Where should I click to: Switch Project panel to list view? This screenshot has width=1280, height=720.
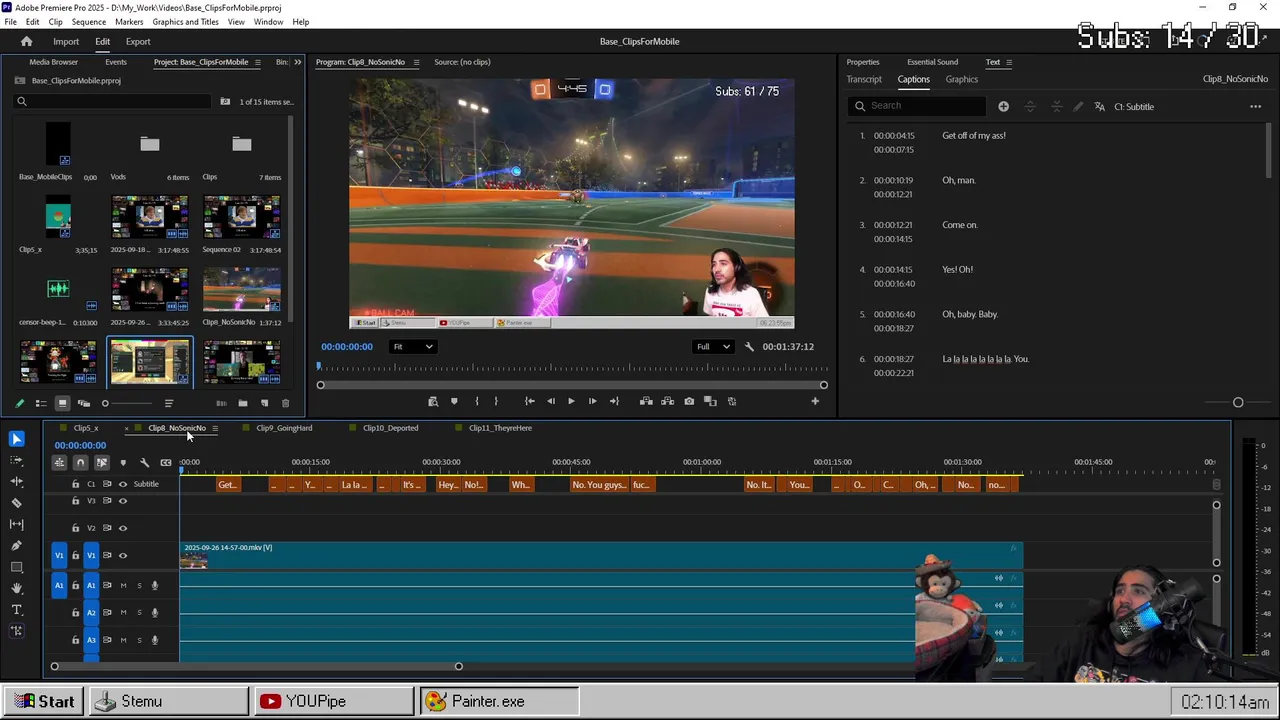(40, 403)
